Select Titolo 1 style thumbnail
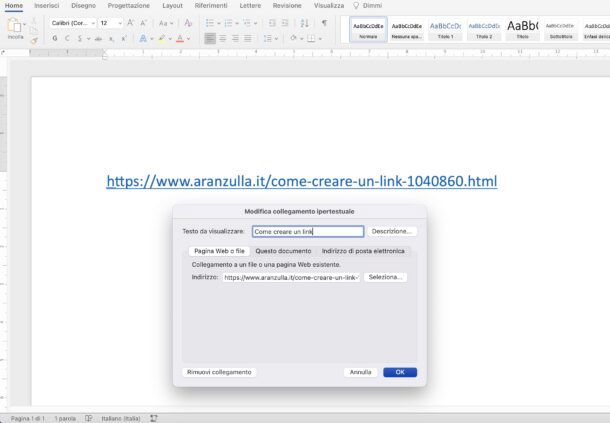 tap(445, 29)
